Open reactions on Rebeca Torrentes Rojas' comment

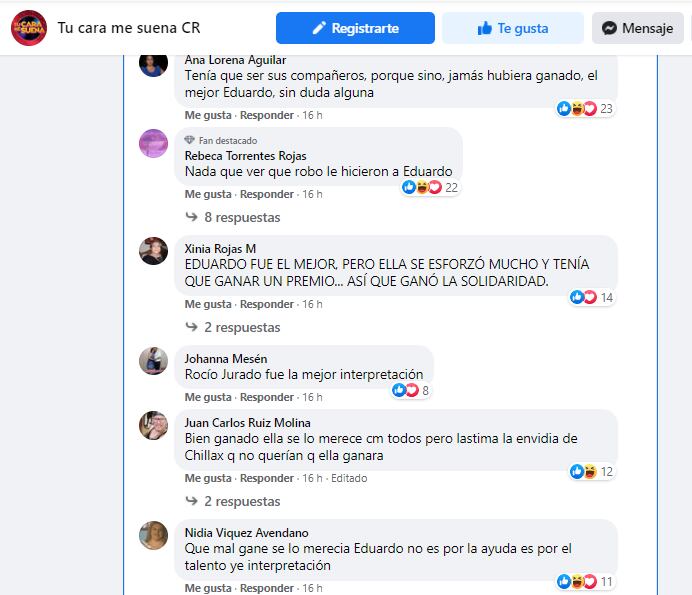pyautogui.click(x=430, y=188)
